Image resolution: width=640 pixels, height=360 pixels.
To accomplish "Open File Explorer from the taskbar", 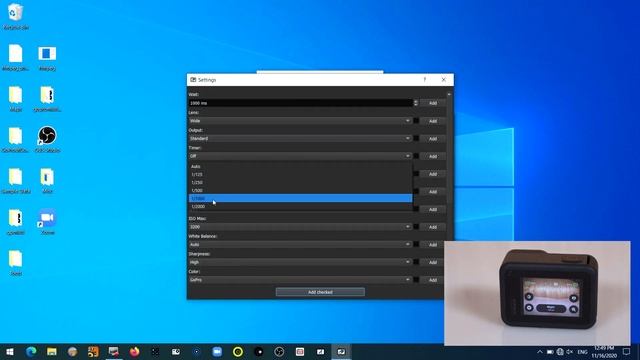I will click(52, 351).
